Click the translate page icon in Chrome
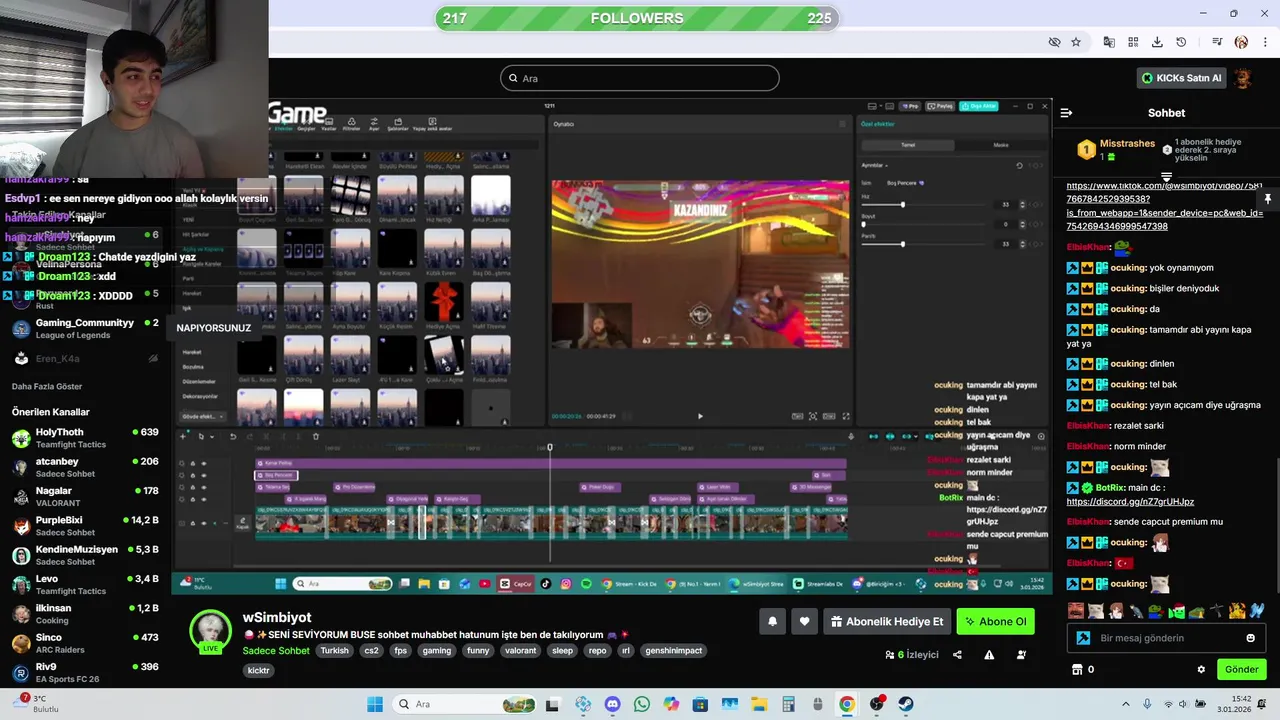1280x720 pixels. (1109, 42)
